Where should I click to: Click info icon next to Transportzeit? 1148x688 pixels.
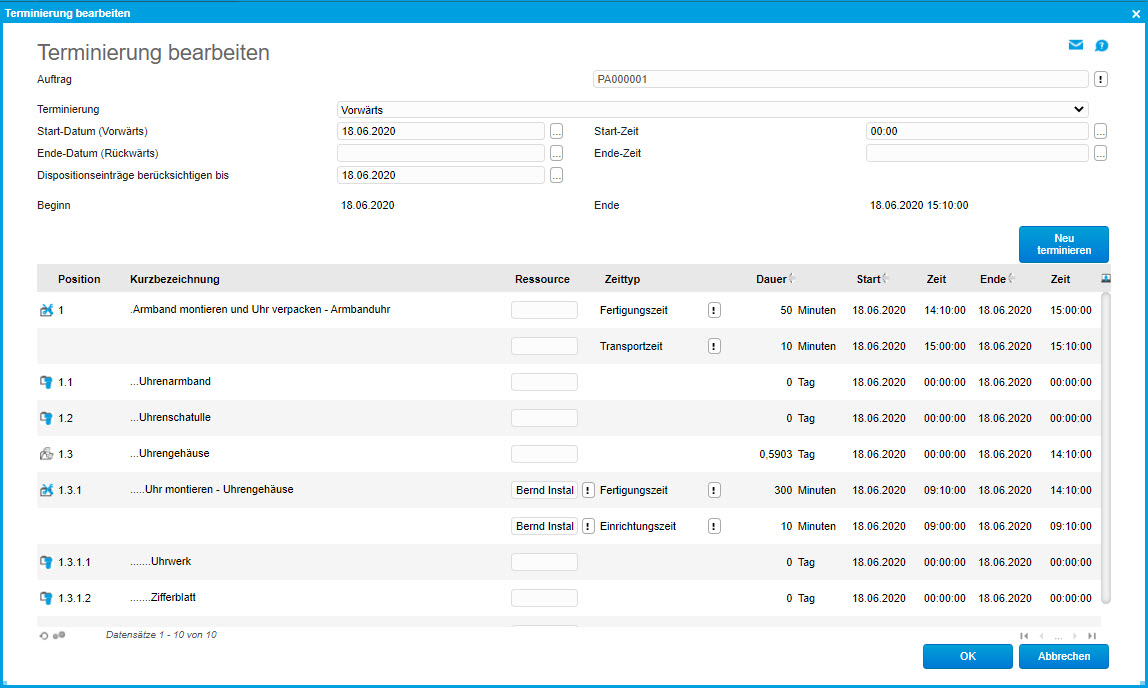(714, 346)
